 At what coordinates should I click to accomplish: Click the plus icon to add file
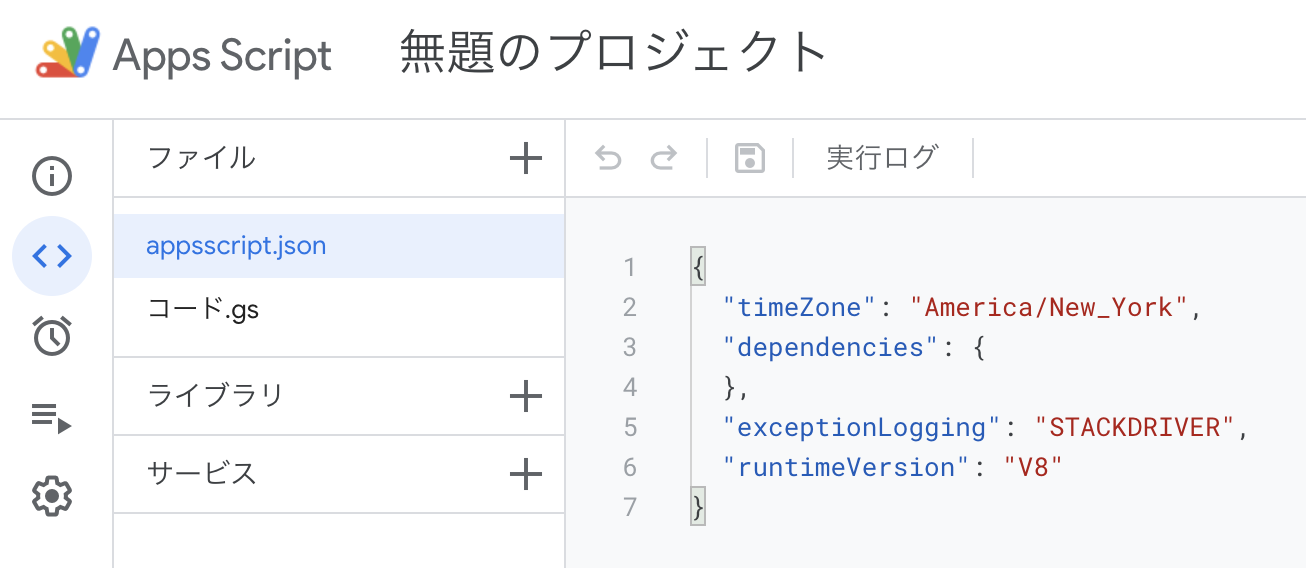tap(525, 158)
